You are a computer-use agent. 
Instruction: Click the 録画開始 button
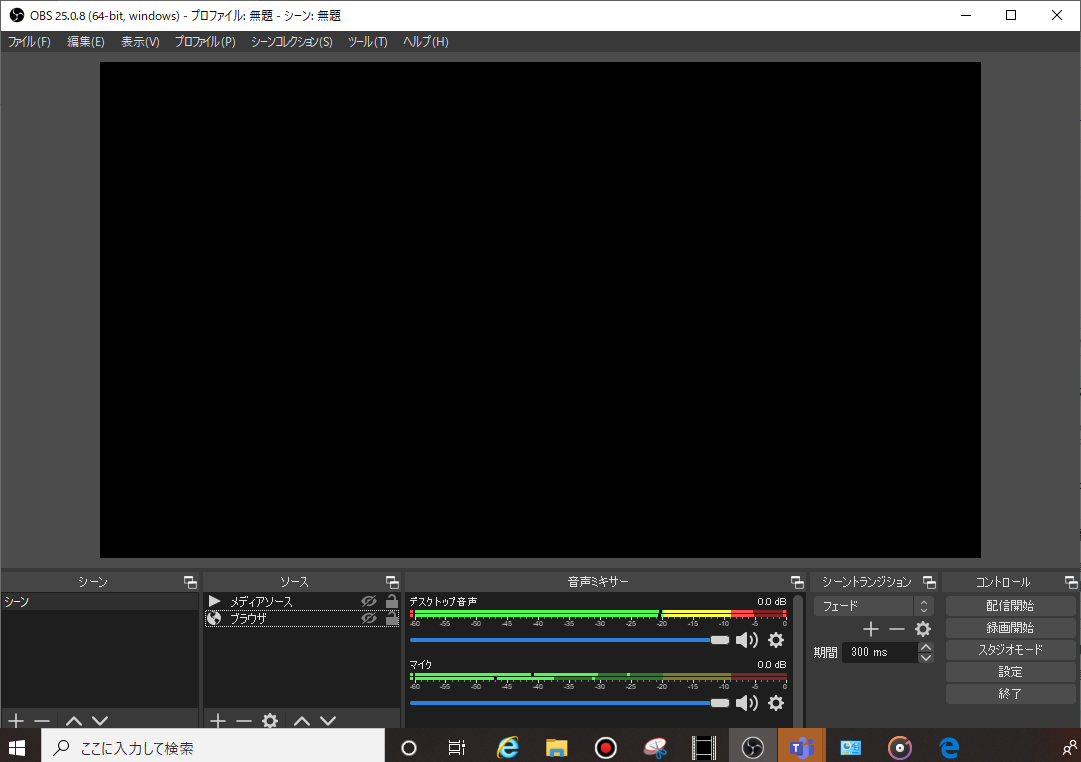point(1010,628)
